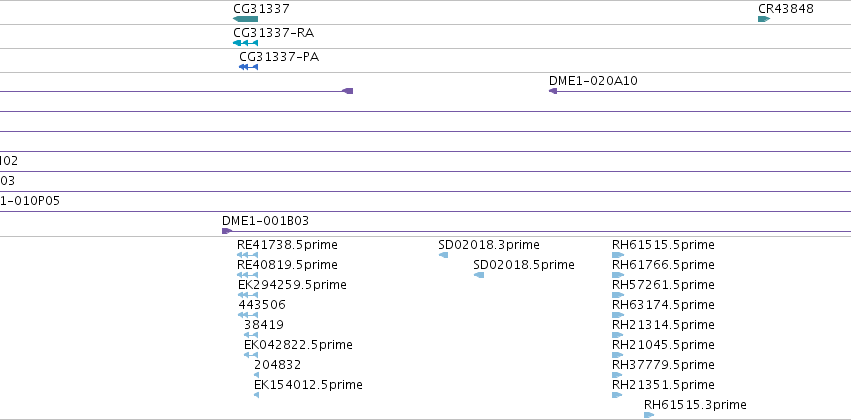Select the EK042822.5prime EST glyph

[x=251, y=355]
